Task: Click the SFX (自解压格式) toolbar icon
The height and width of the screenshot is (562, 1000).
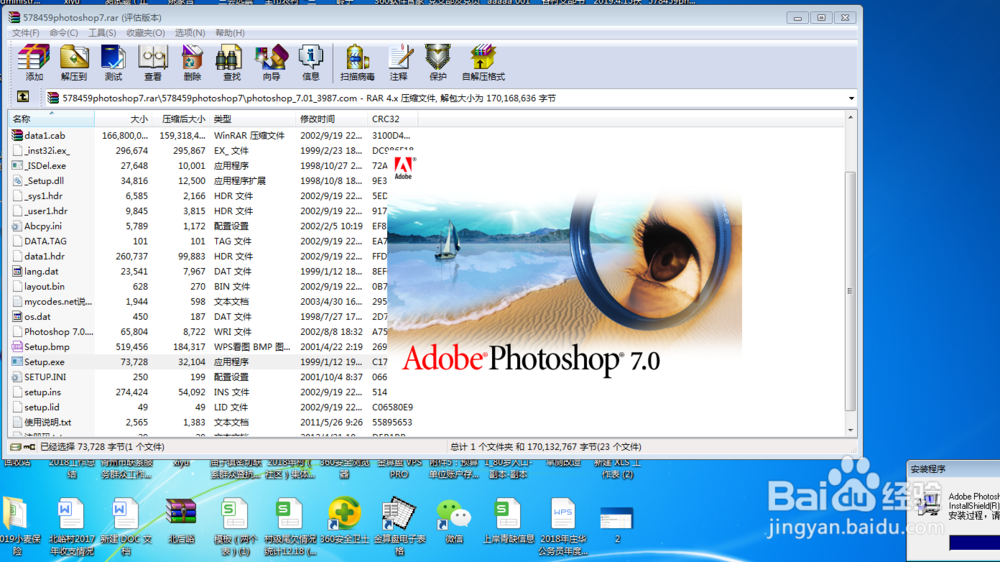Action: pos(483,63)
